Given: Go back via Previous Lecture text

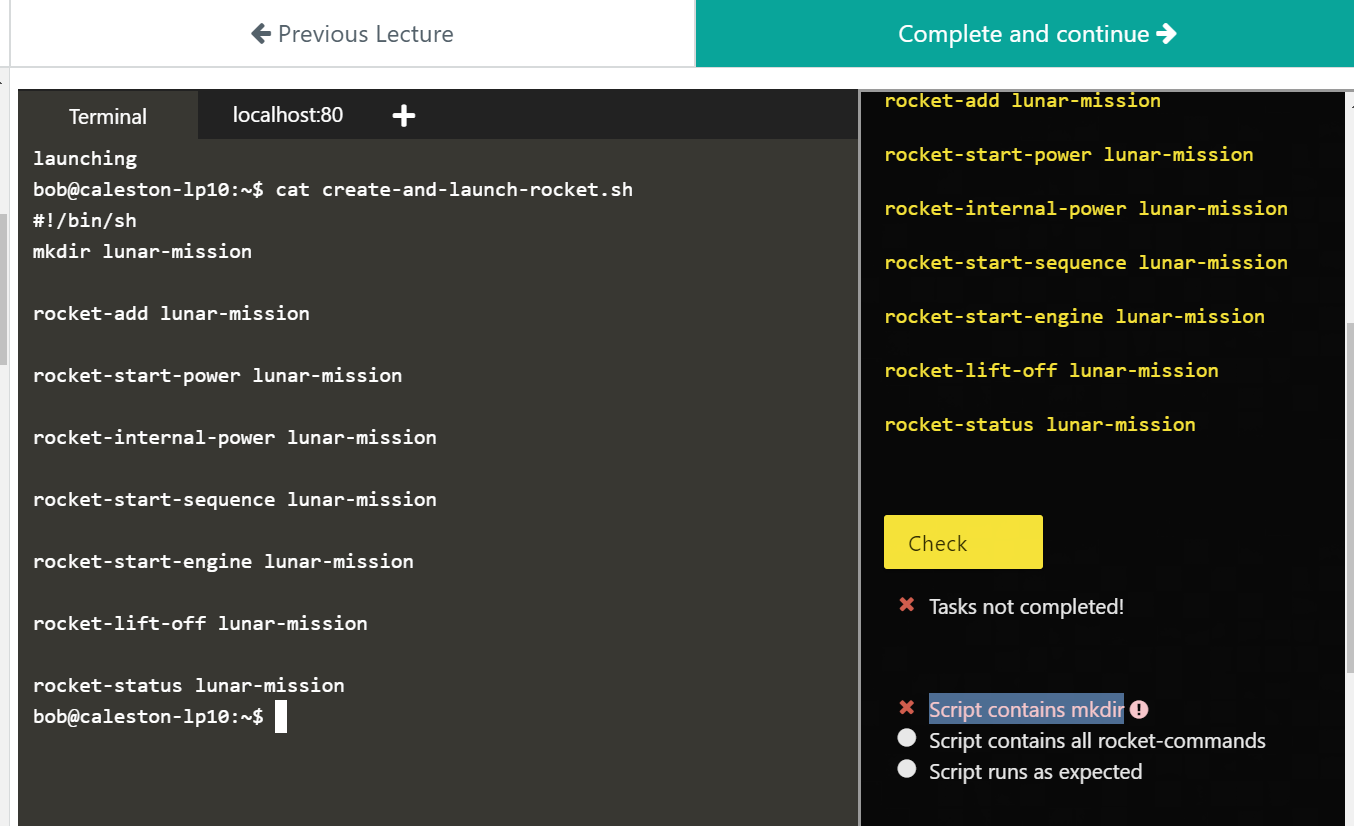Looking at the screenshot, I should tap(365, 34).
